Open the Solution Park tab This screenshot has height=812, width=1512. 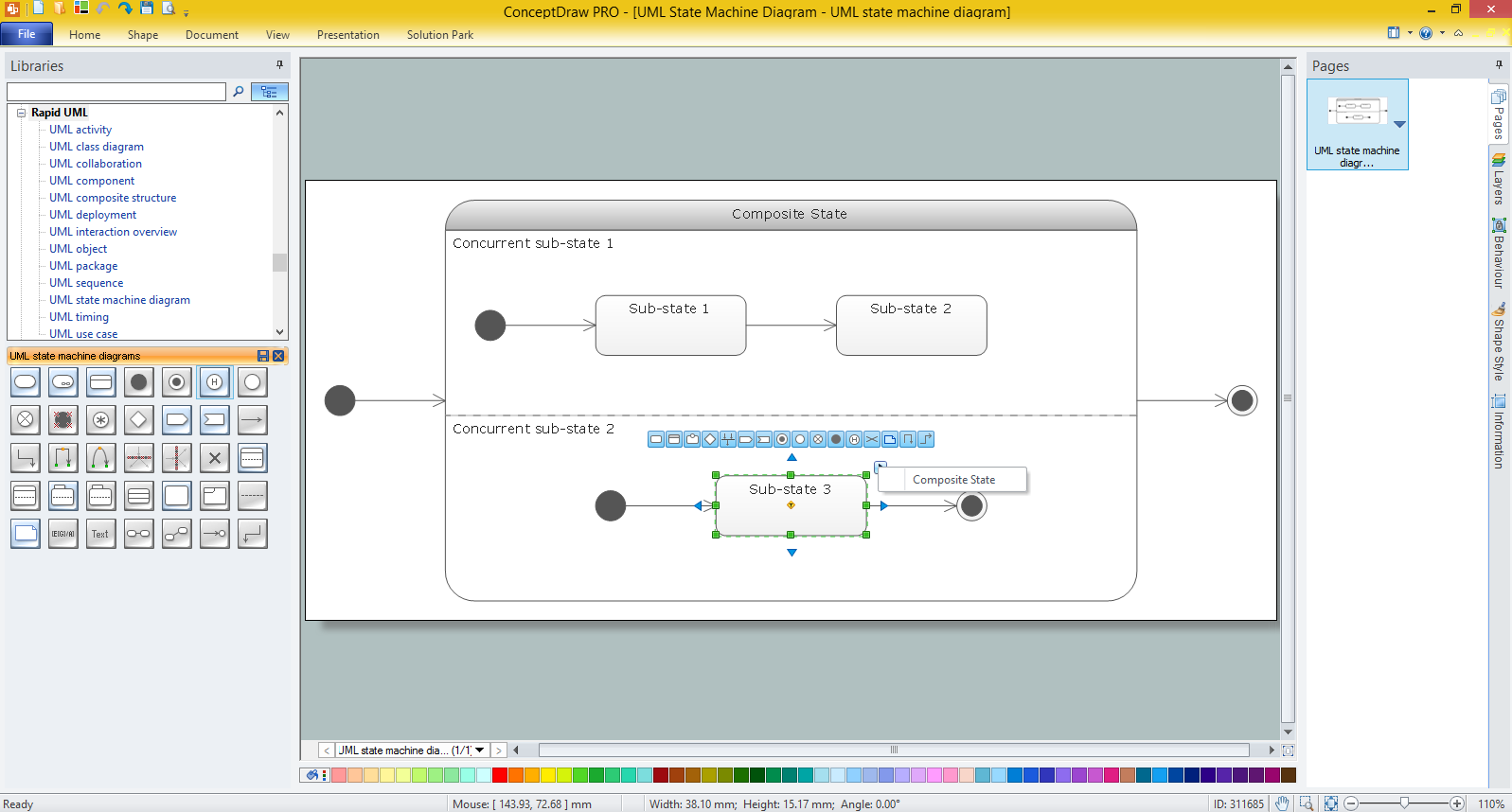tap(440, 35)
